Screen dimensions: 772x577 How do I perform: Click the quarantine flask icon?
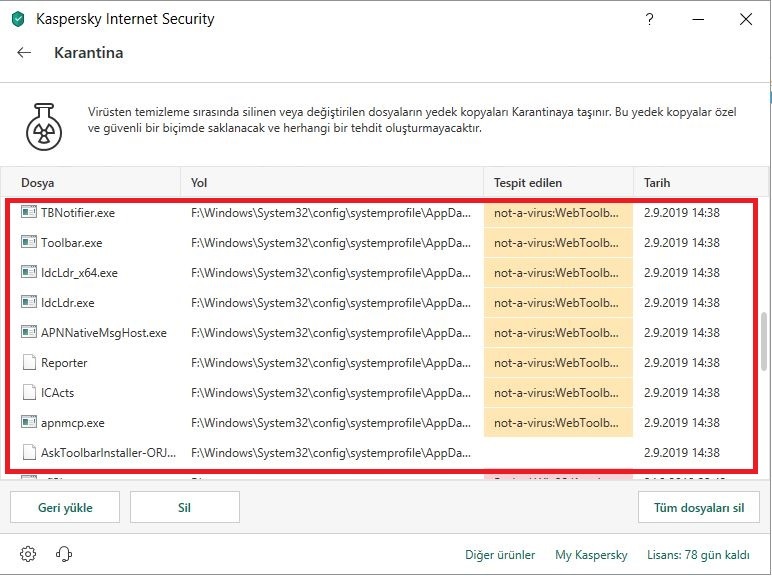click(x=45, y=126)
